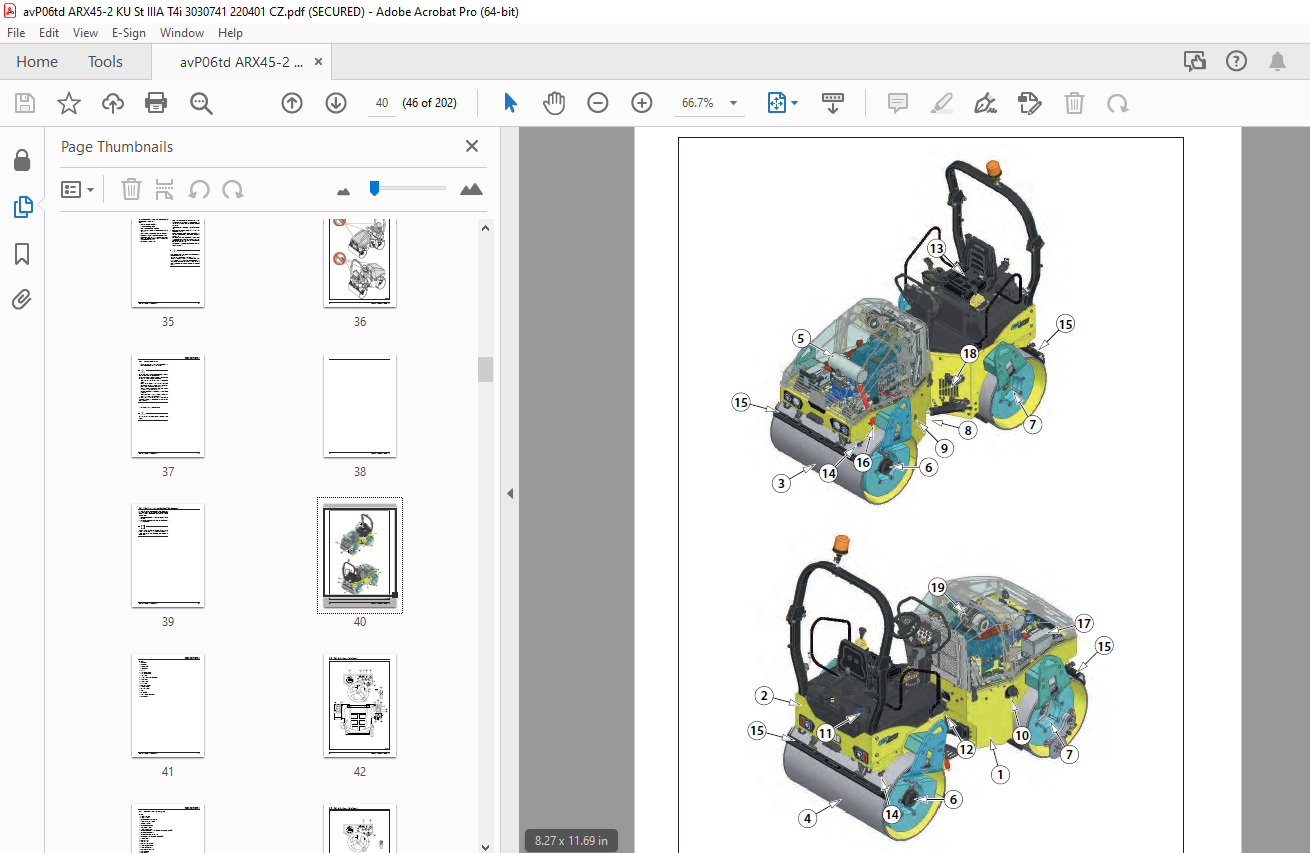Switch to the Tools tab
This screenshot has height=853, width=1310.
point(105,62)
